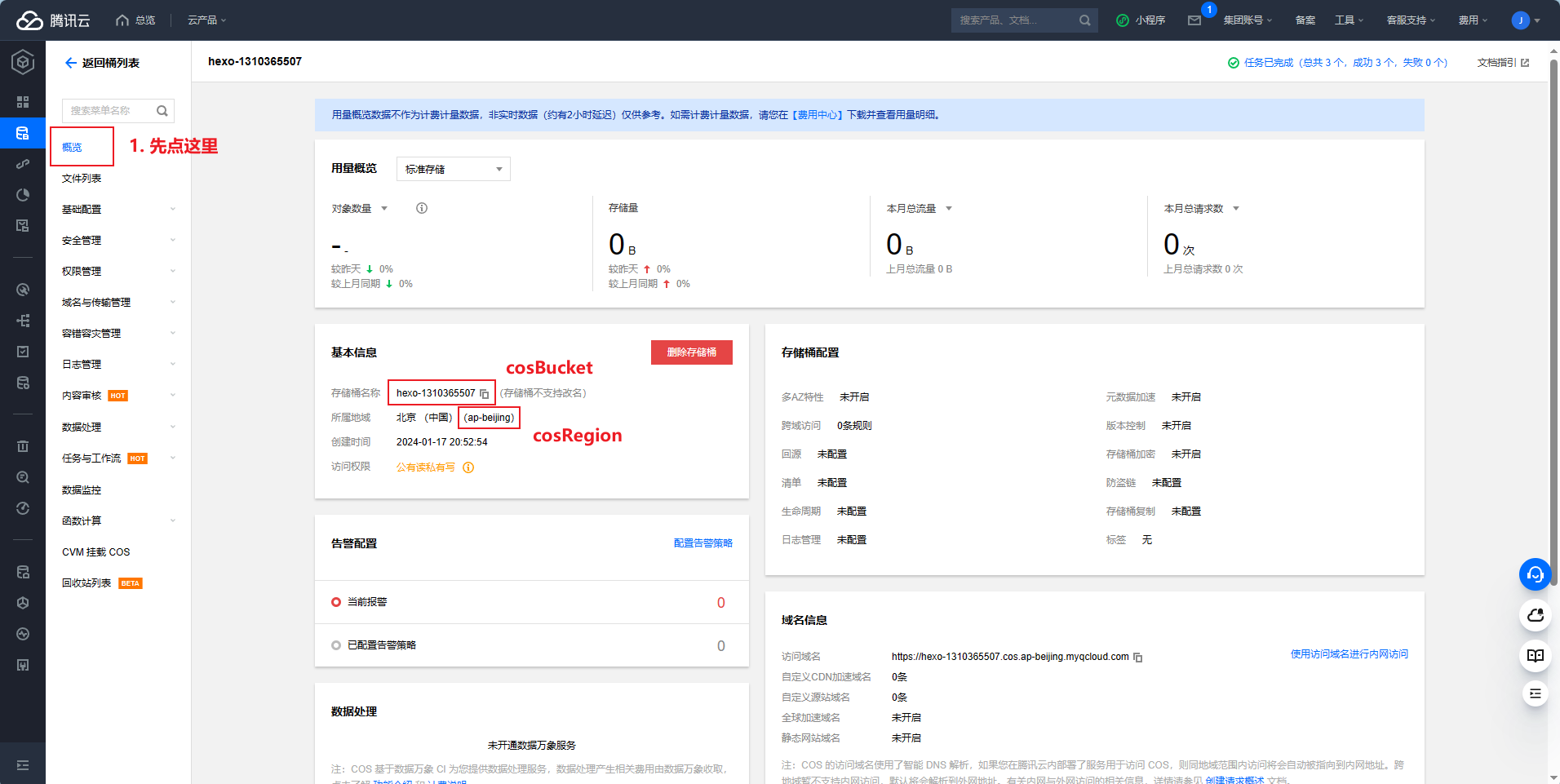Expand the 权限管理 menu group

coord(119,272)
